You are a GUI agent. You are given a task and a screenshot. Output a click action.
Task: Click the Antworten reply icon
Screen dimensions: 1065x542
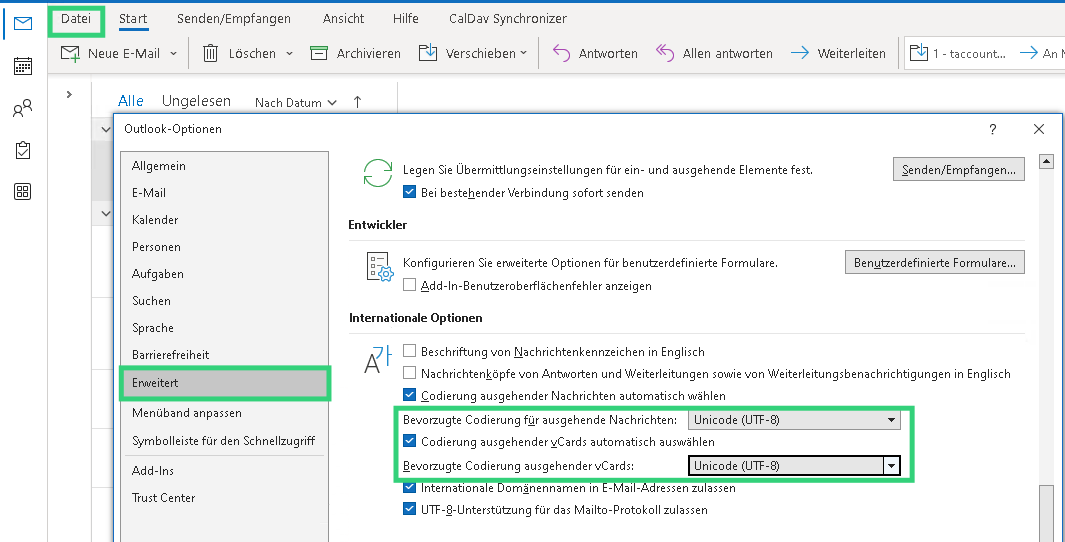562,54
